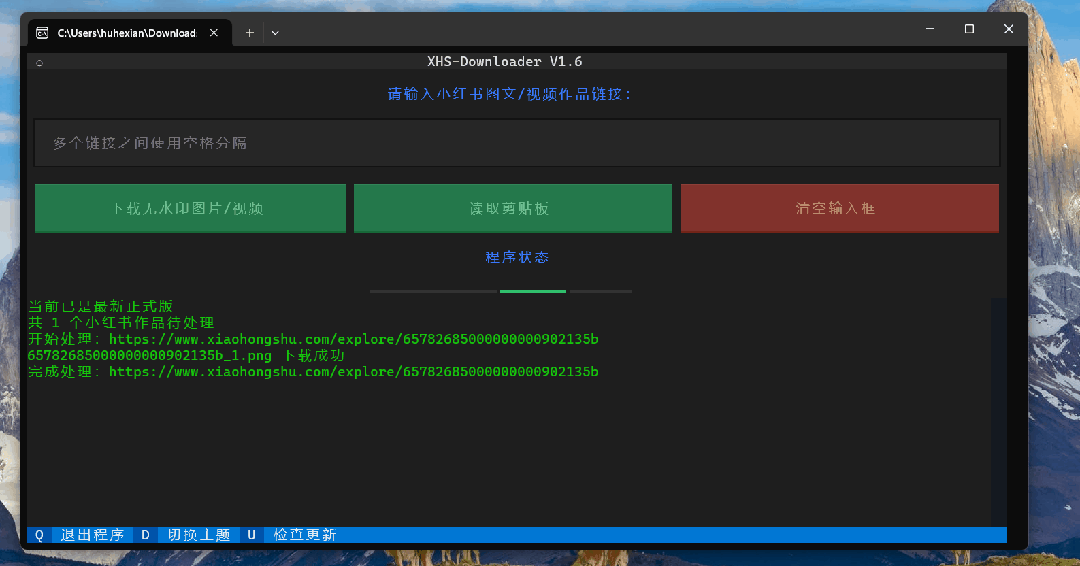Click the 程序状态 status heading
The height and width of the screenshot is (566, 1080).
(x=517, y=257)
